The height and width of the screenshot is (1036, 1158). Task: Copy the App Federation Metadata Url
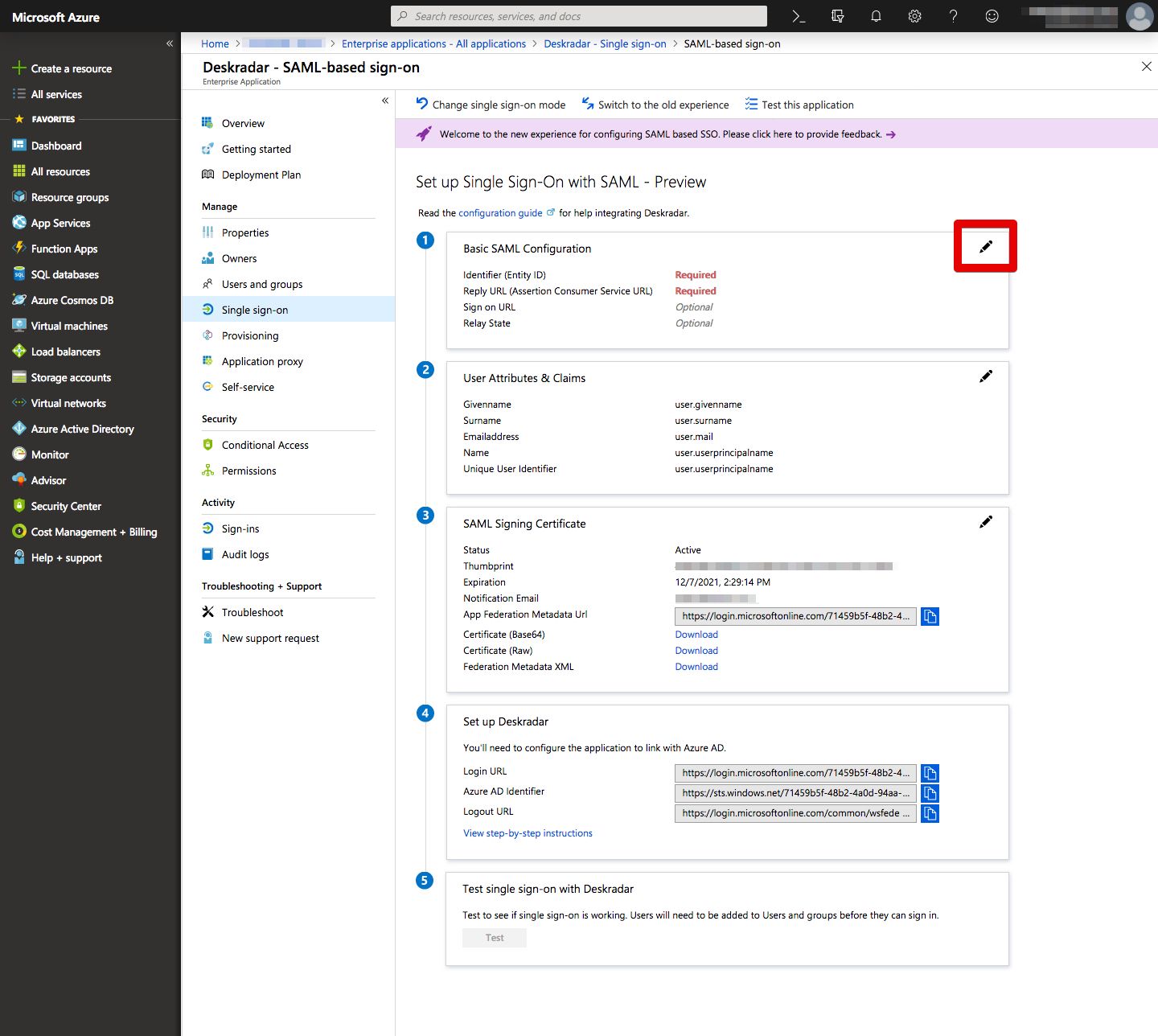(x=930, y=616)
